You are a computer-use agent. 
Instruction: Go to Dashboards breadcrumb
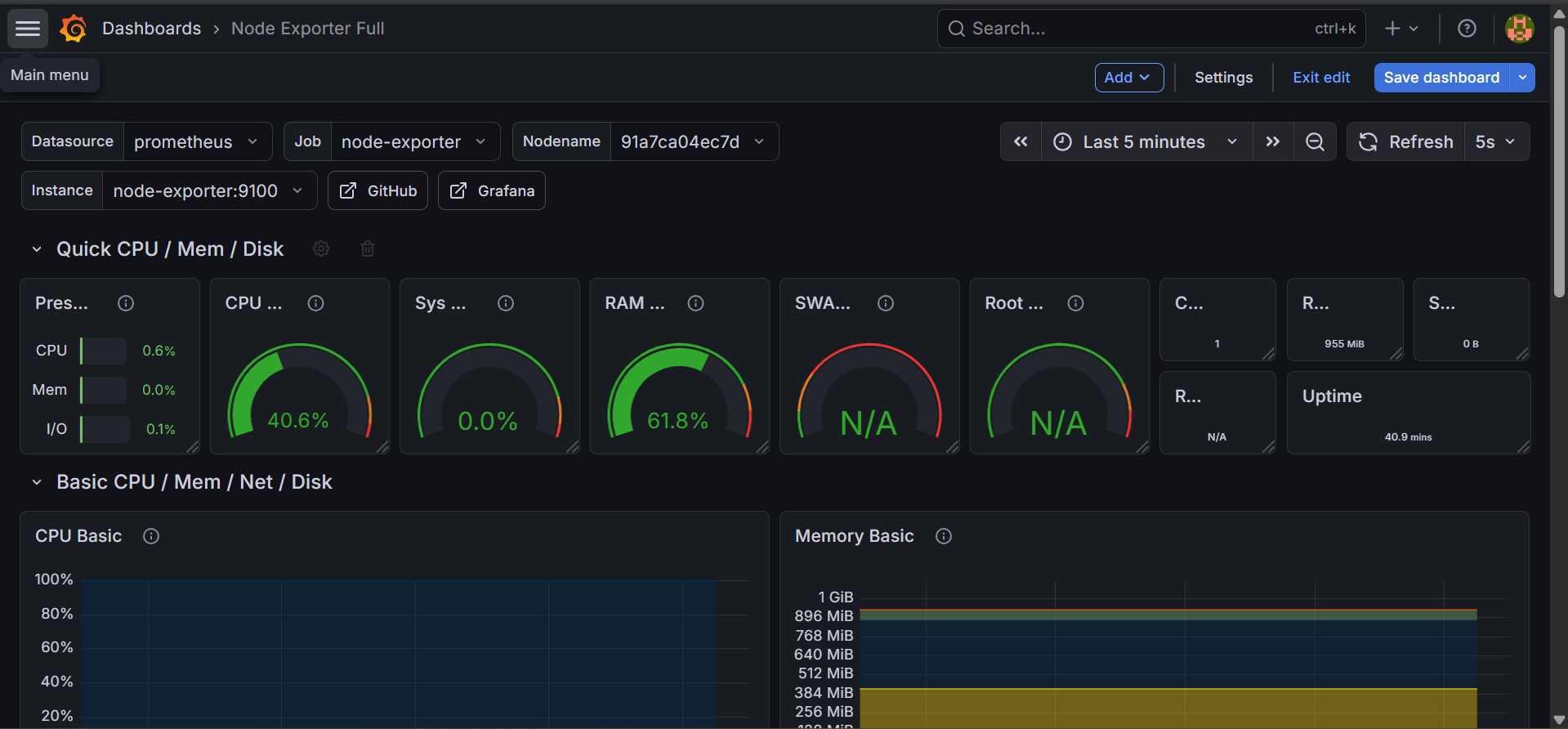point(151,29)
